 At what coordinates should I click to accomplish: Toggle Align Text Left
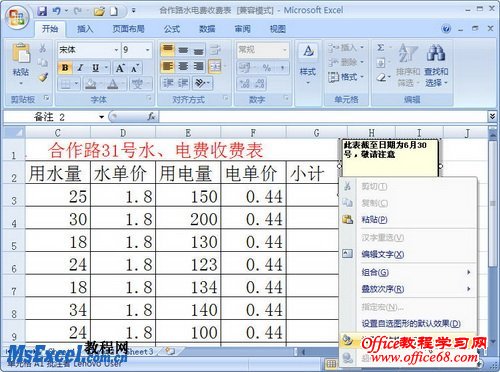tap(168, 66)
